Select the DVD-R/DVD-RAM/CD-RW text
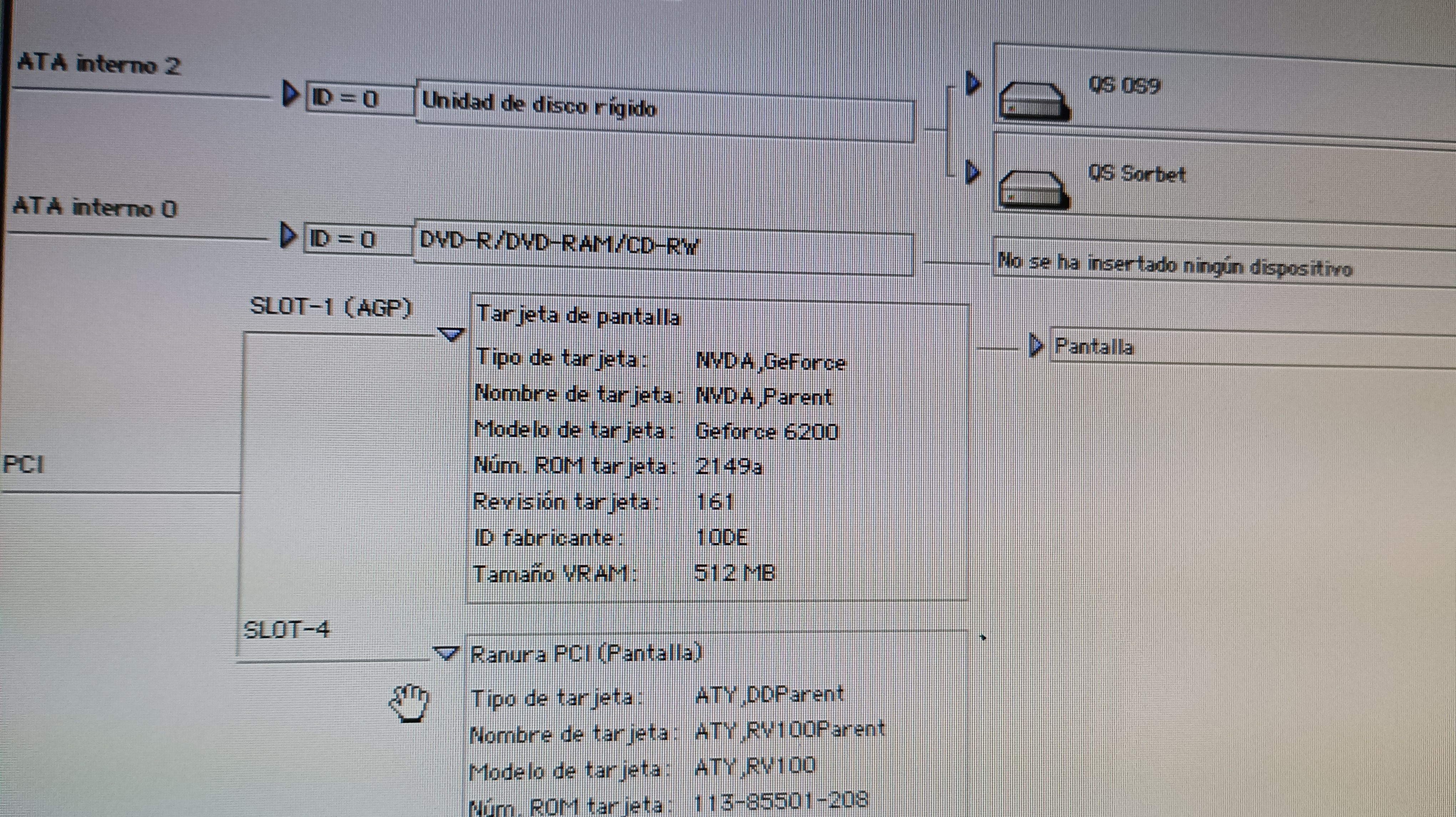The height and width of the screenshot is (817, 1456). tap(559, 243)
